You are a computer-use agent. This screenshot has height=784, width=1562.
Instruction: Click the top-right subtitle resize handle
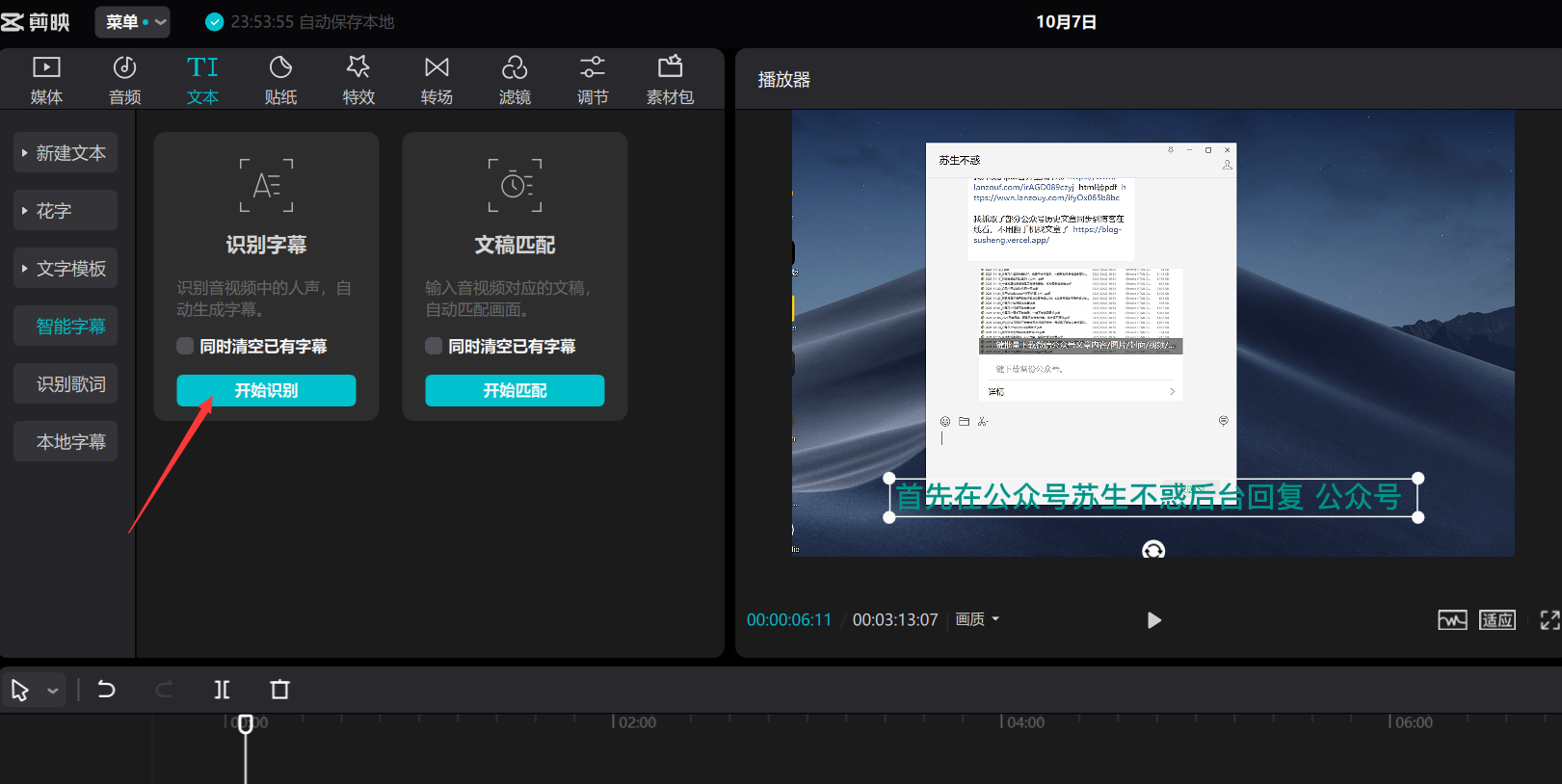[x=1417, y=479]
